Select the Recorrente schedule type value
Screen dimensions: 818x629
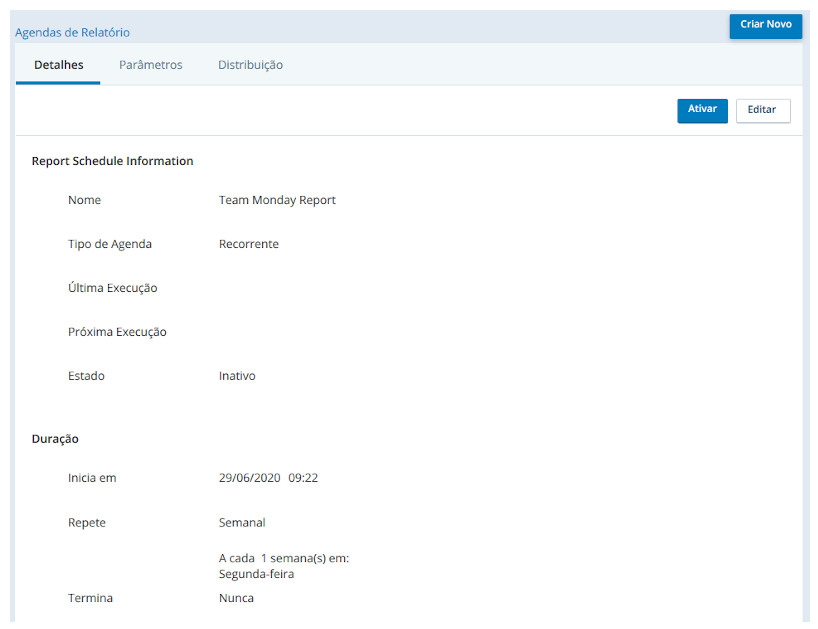click(248, 244)
